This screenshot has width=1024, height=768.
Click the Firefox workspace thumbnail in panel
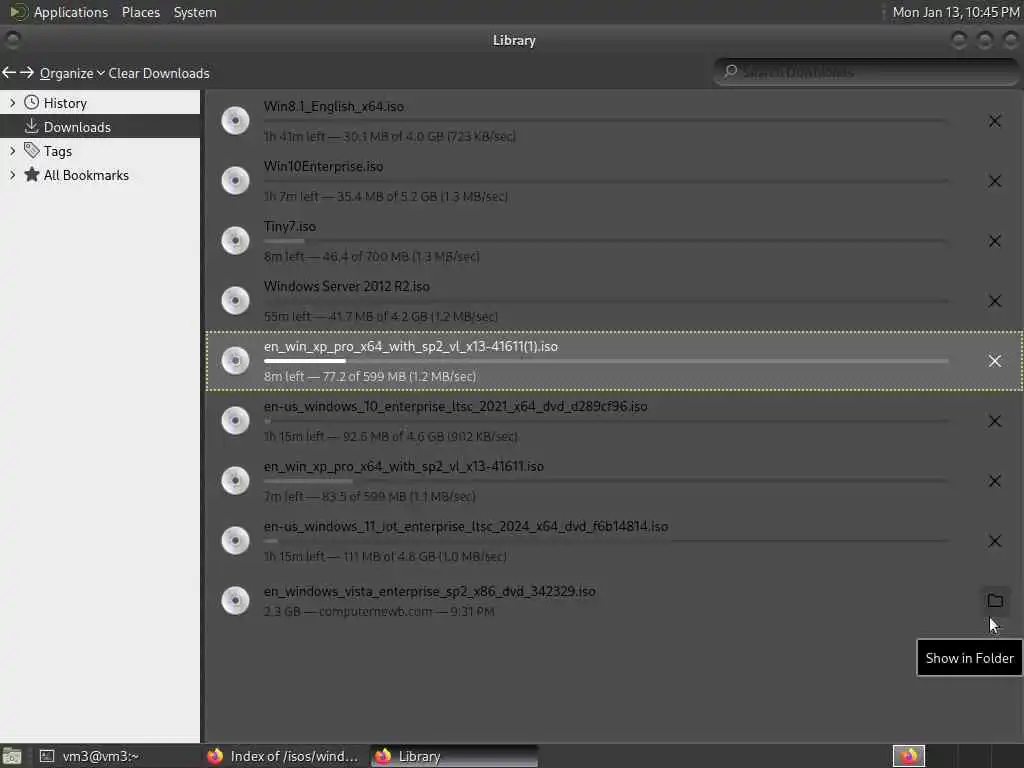coord(908,756)
